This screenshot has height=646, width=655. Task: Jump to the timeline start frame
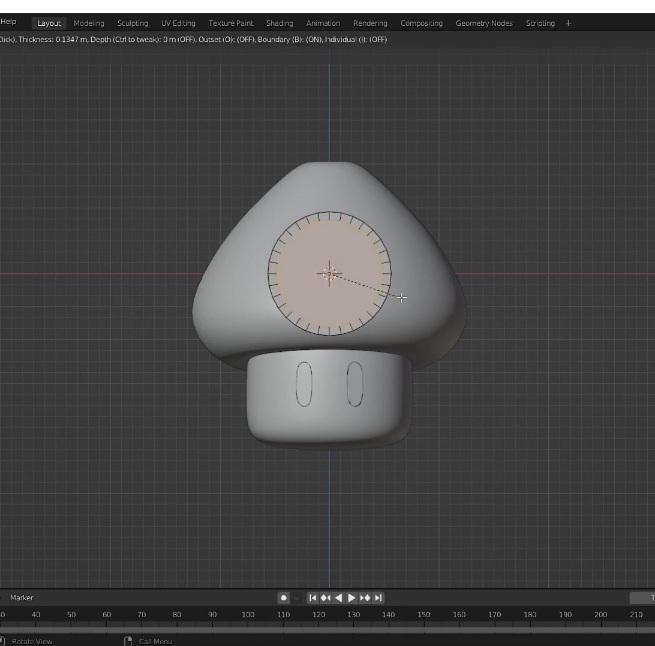tap(312, 598)
